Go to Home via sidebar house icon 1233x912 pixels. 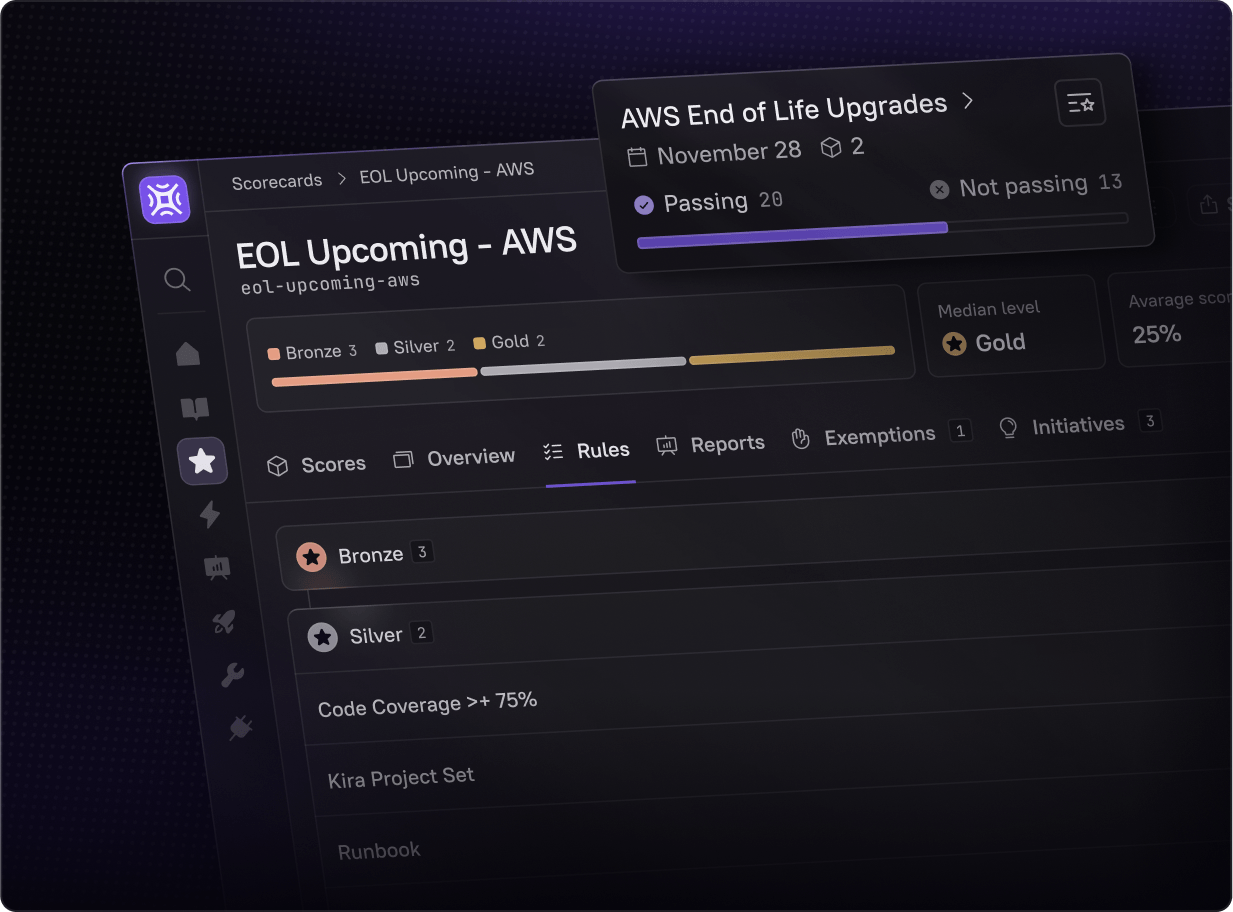pyautogui.click(x=188, y=354)
